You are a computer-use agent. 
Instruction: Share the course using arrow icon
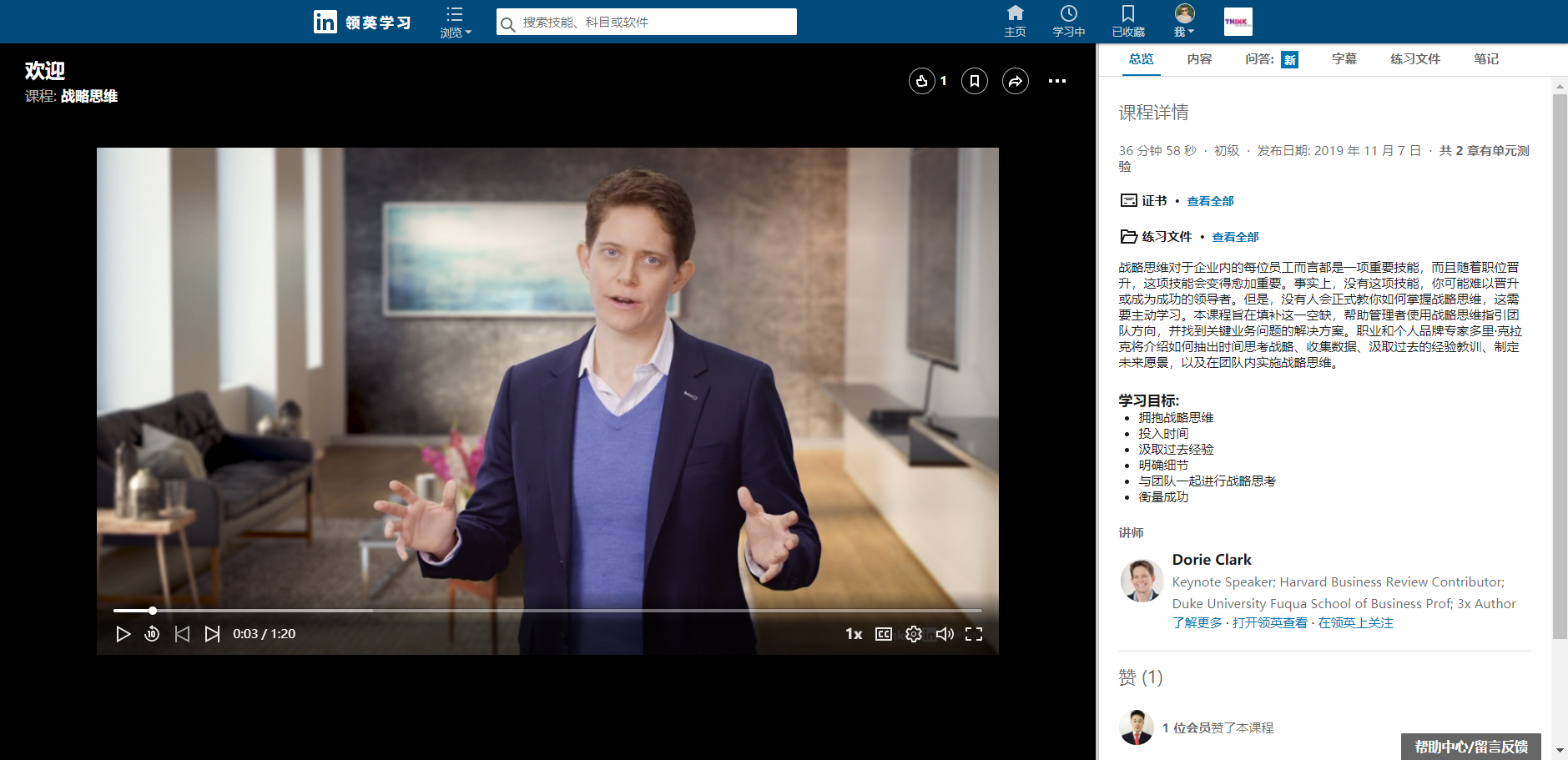pos(1016,81)
